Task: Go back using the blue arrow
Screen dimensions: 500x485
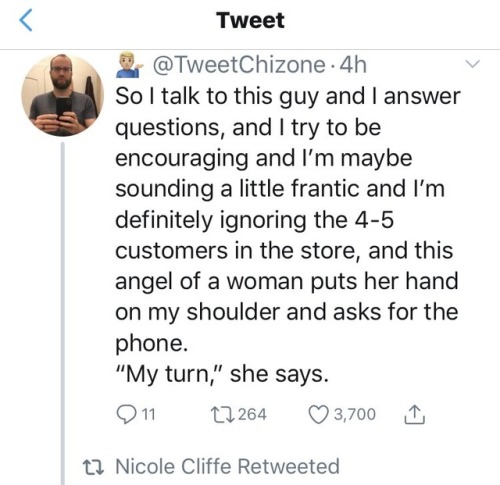Action: pos(26,20)
